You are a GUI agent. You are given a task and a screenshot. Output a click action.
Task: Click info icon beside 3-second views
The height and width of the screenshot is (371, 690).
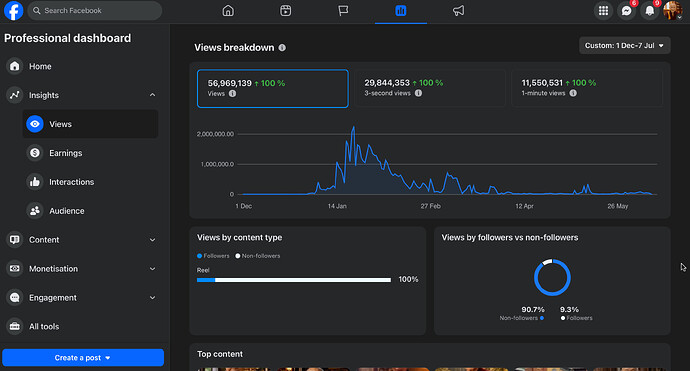[418, 93]
